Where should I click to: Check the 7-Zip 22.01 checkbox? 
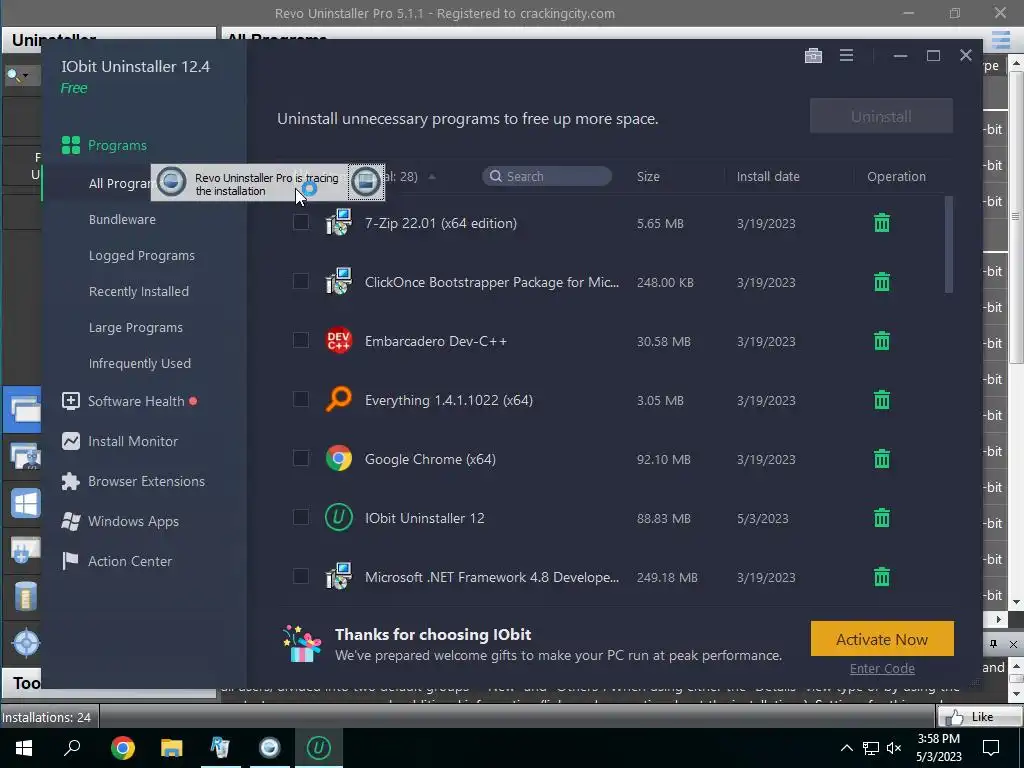pyautogui.click(x=300, y=222)
